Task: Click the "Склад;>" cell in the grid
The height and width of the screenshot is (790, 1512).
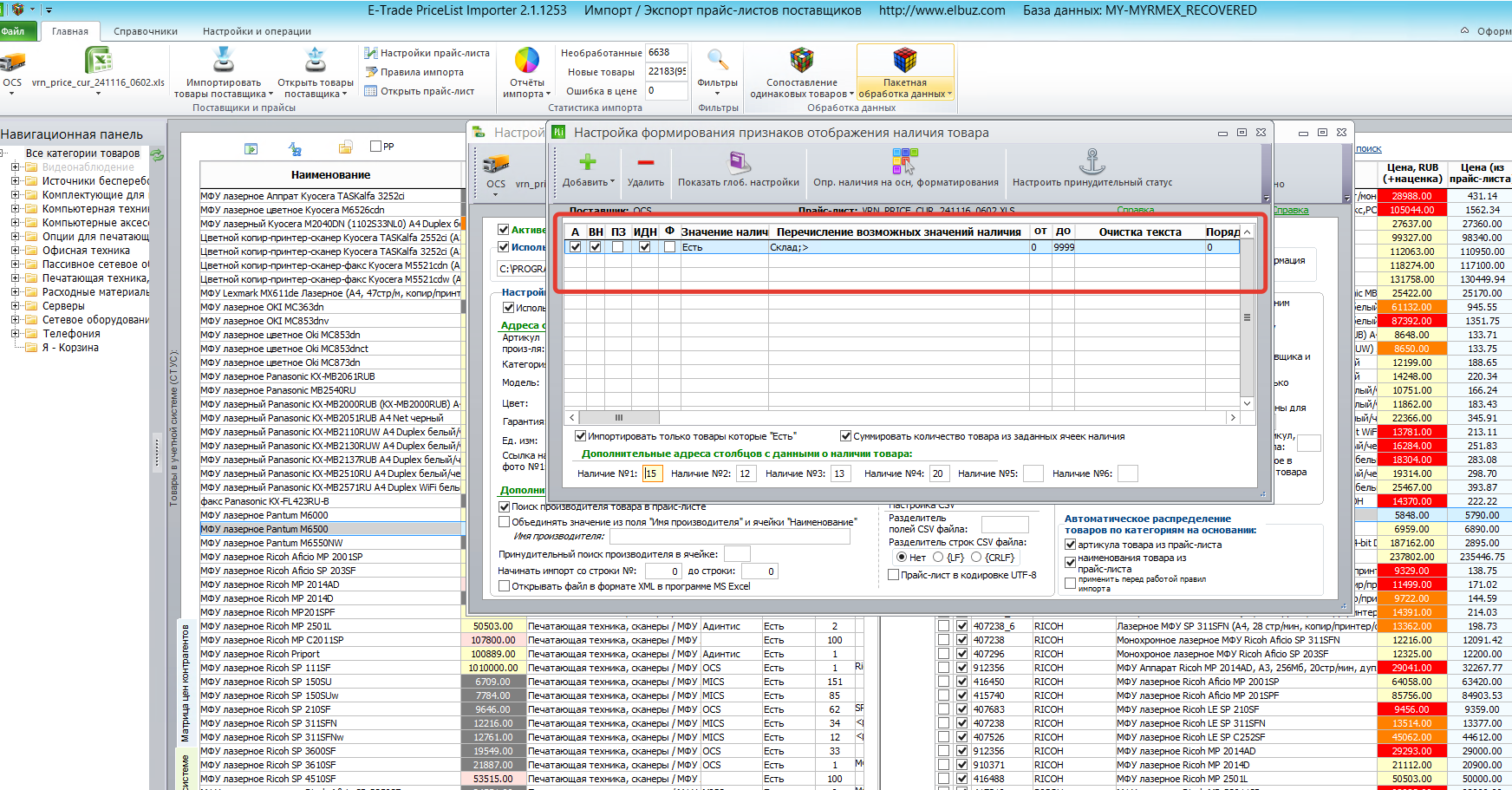Action: click(898, 247)
